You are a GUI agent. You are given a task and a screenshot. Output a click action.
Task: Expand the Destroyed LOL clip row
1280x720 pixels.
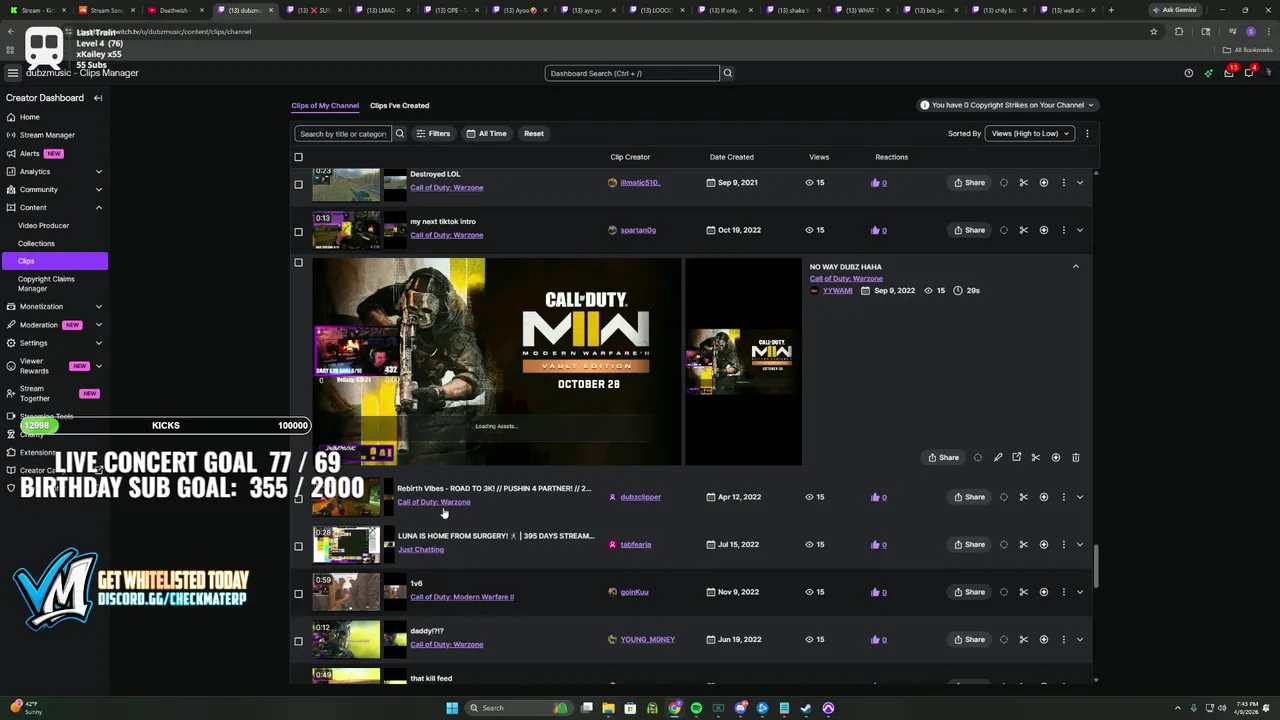pos(1080,183)
